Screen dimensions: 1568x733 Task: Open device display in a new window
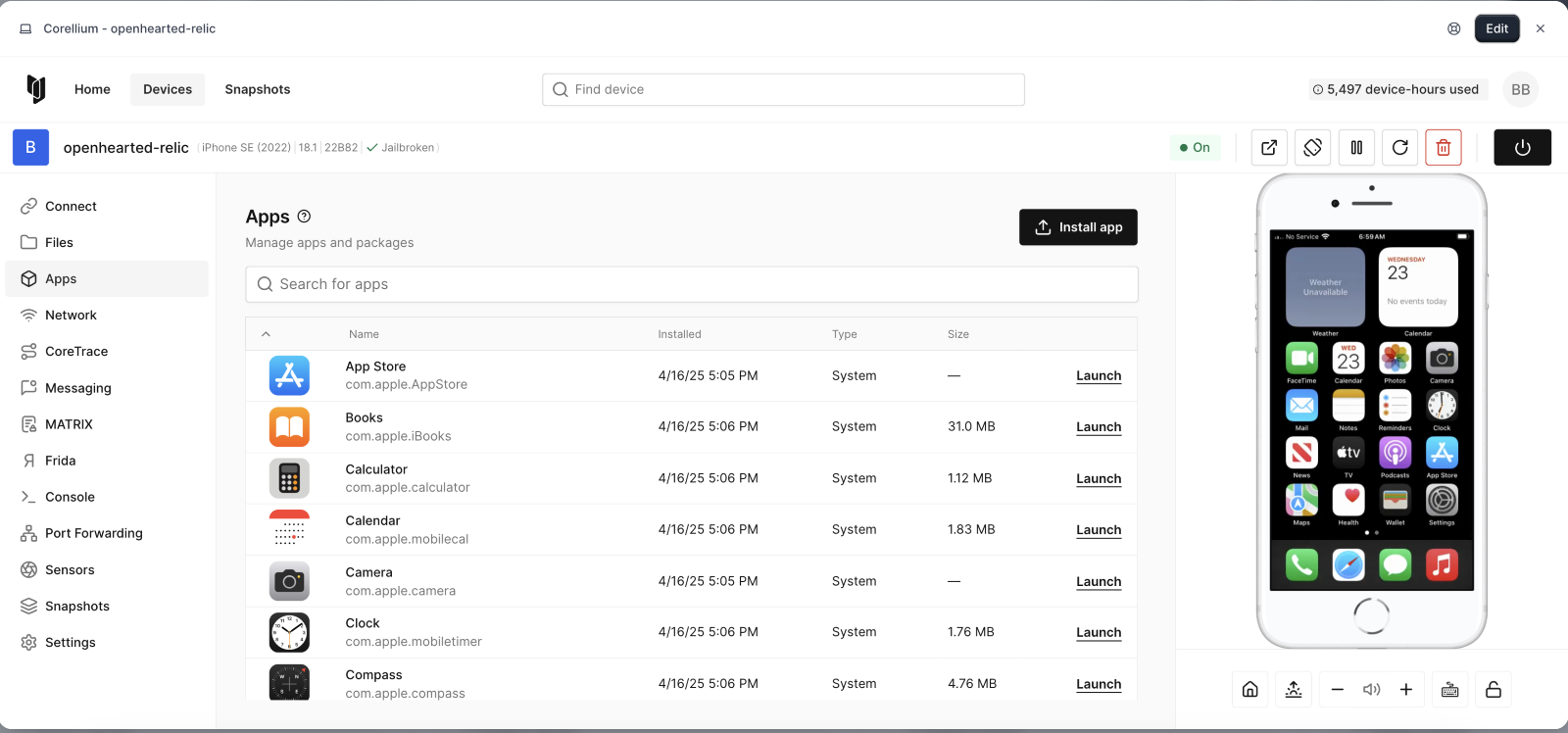1269,147
